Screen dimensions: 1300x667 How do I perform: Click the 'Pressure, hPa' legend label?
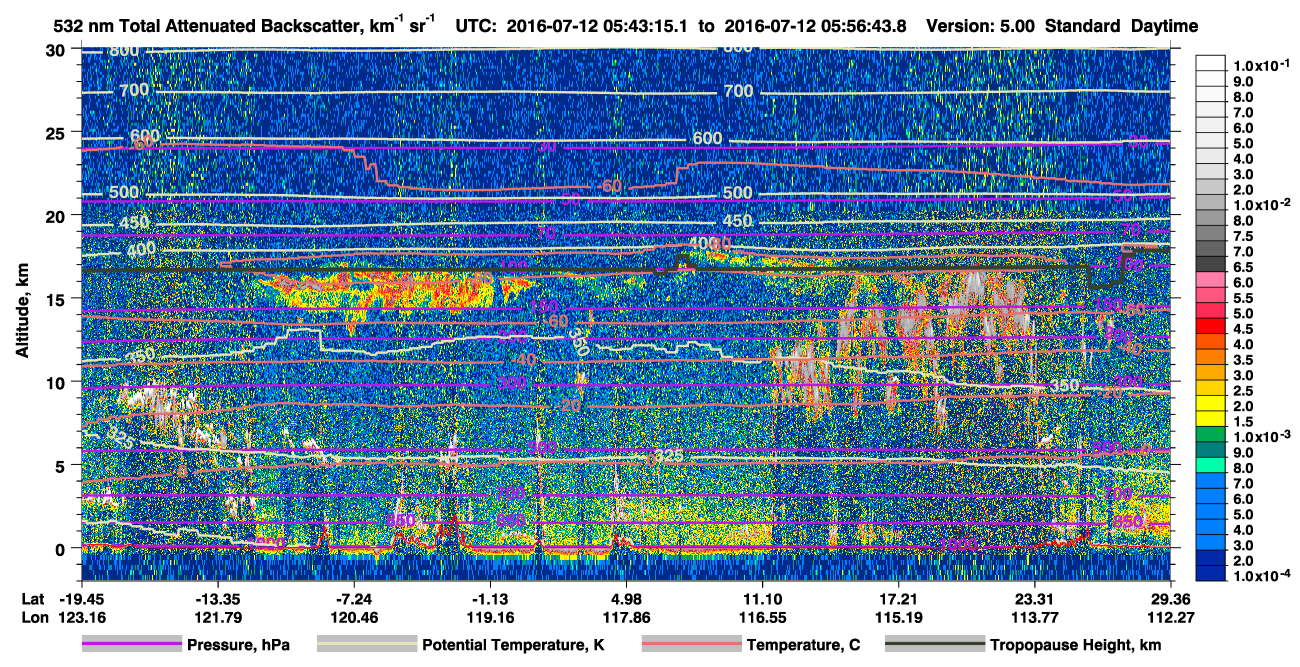(x=239, y=646)
